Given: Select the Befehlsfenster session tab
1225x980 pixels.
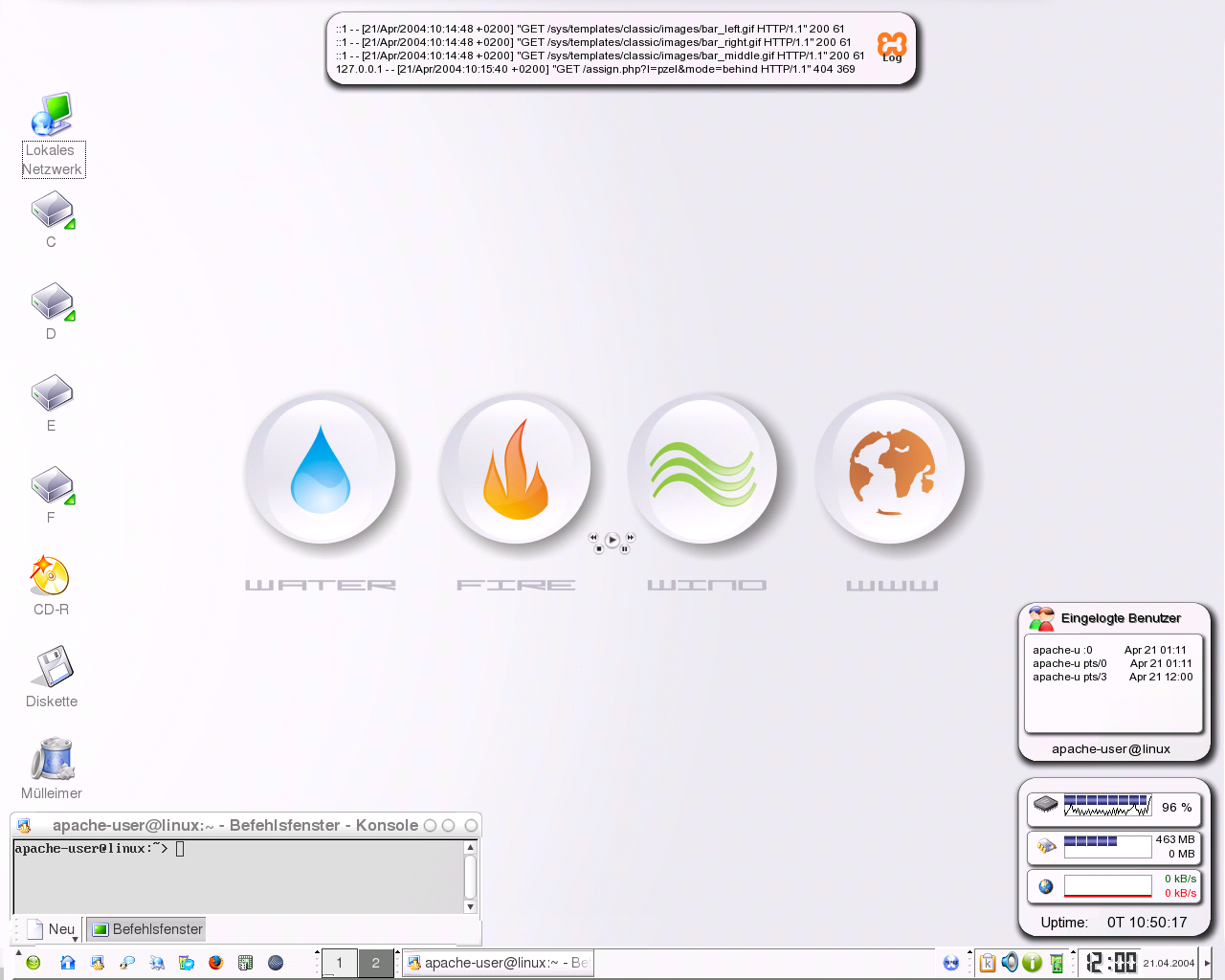Looking at the screenshot, I should pyautogui.click(x=147, y=929).
